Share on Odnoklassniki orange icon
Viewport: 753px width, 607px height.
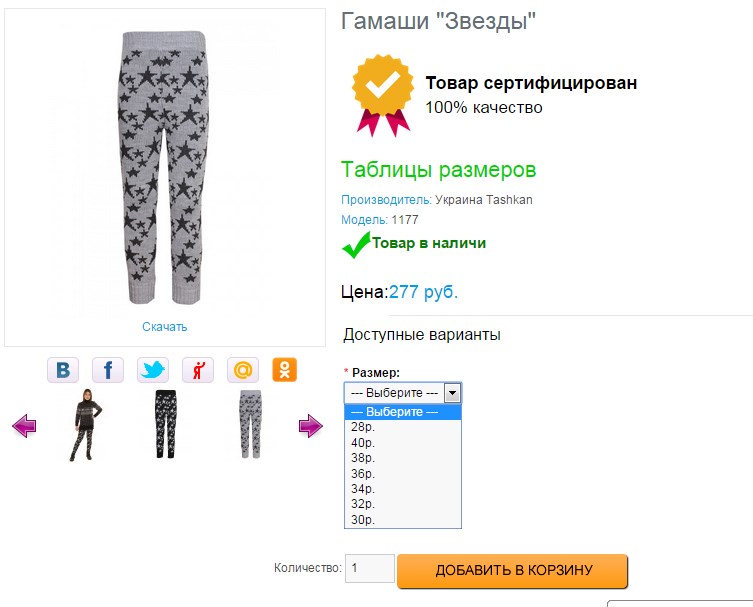pyautogui.click(x=284, y=370)
